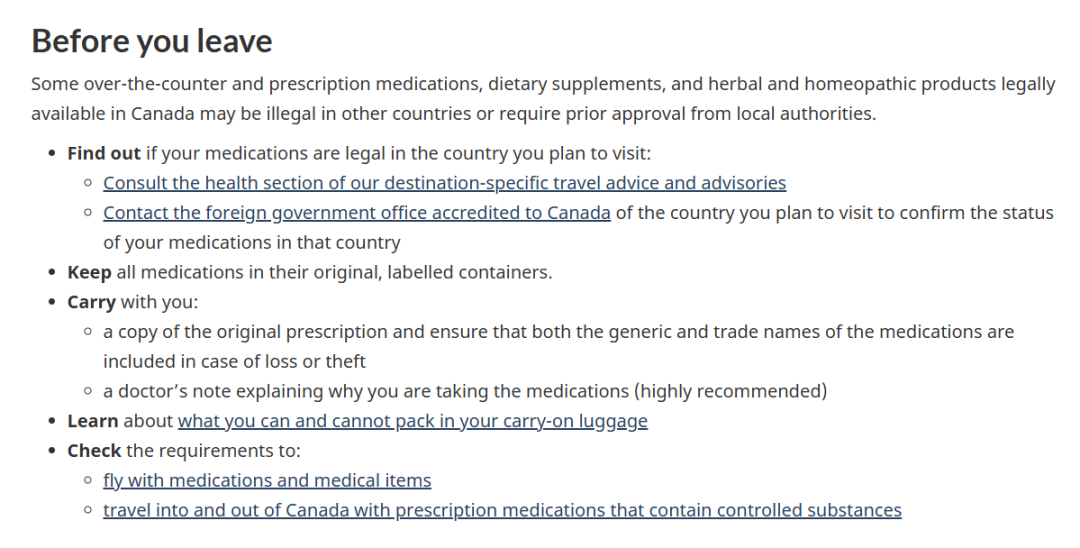The height and width of the screenshot is (548, 1080).
Task: Click the "Before you leave" heading
Action: pyautogui.click(x=152, y=41)
